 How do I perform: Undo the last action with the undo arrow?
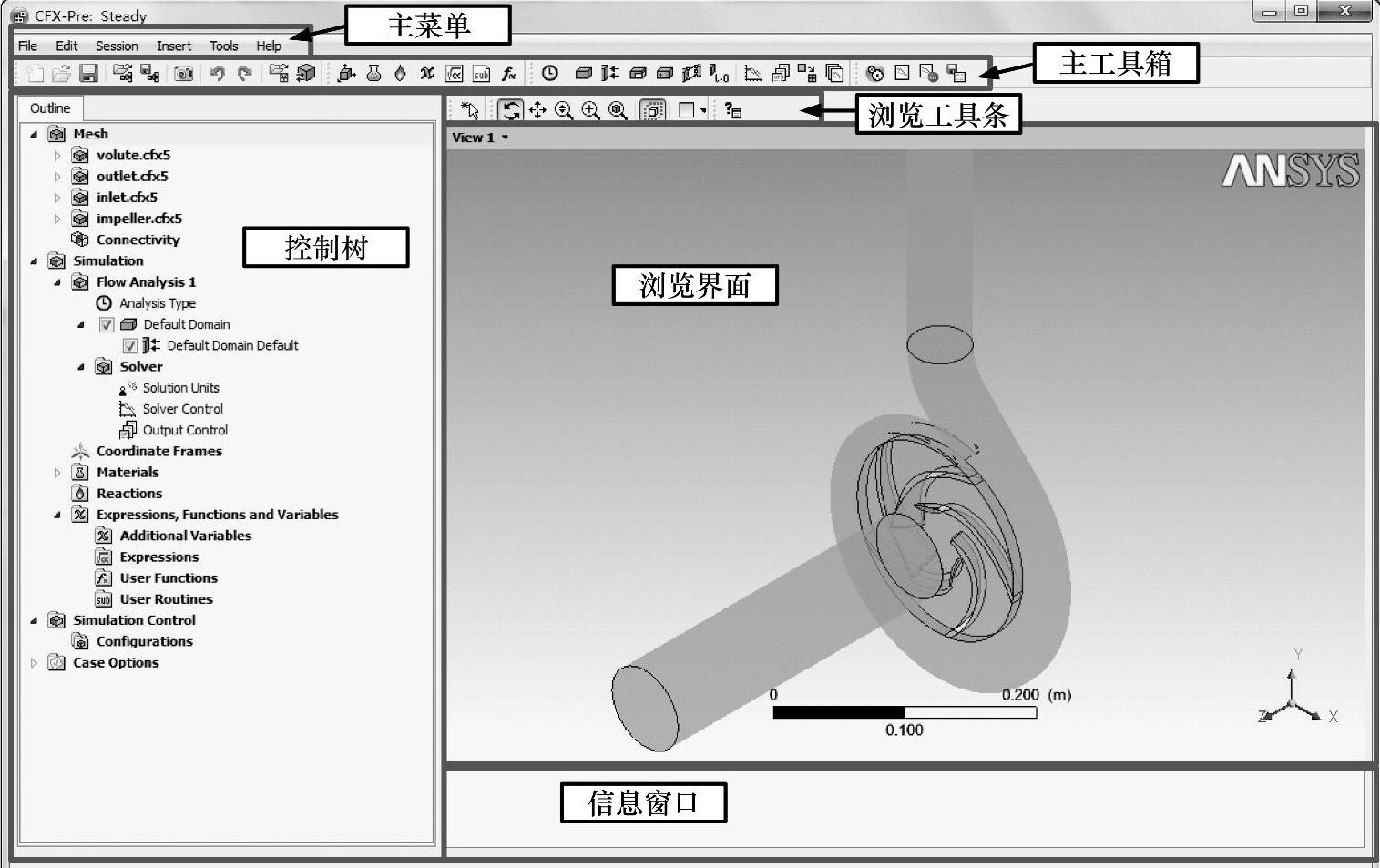[217, 74]
